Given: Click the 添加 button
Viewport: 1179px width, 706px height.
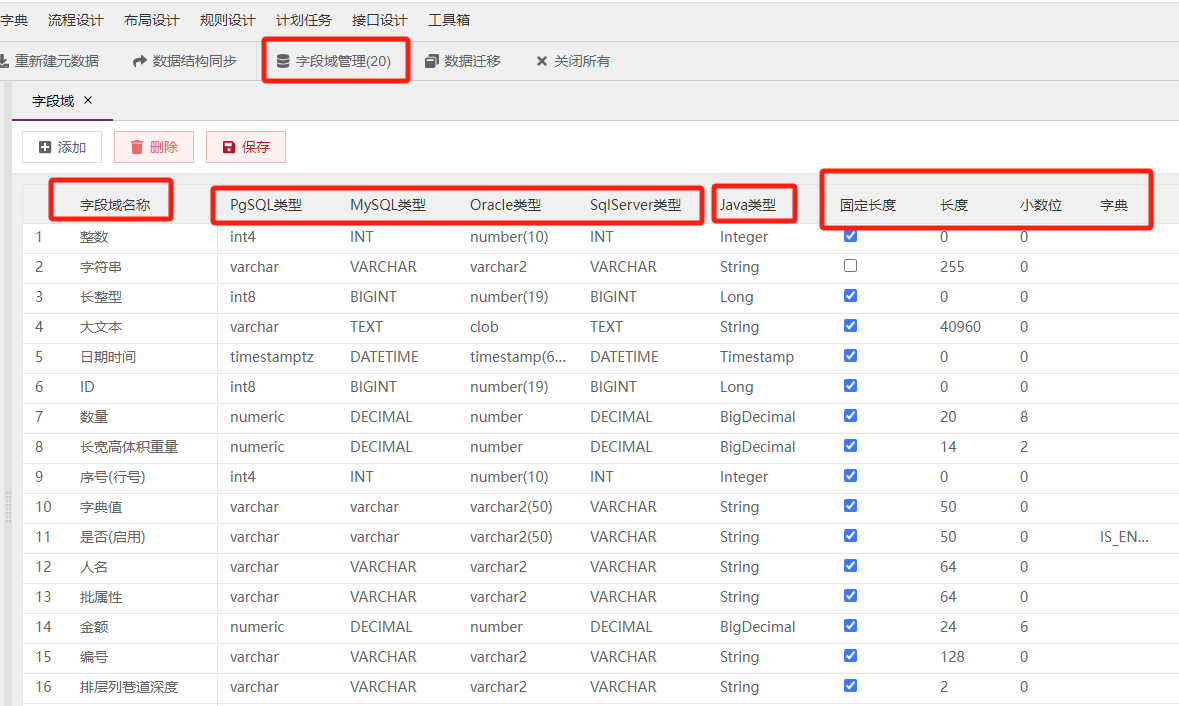Looking at the screenshot, I should click(x=62, y=147).
